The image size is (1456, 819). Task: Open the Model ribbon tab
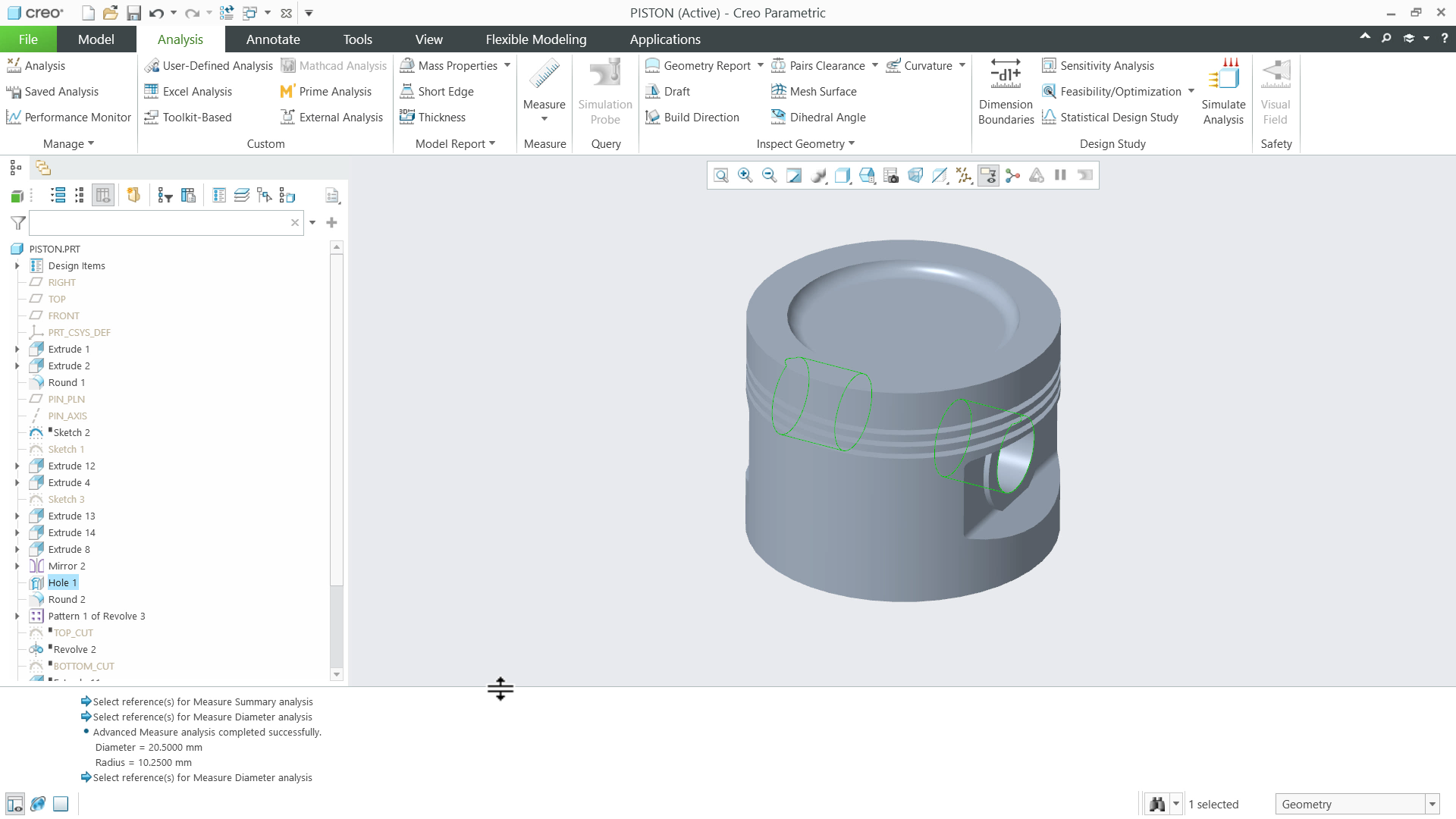(96, 39)
